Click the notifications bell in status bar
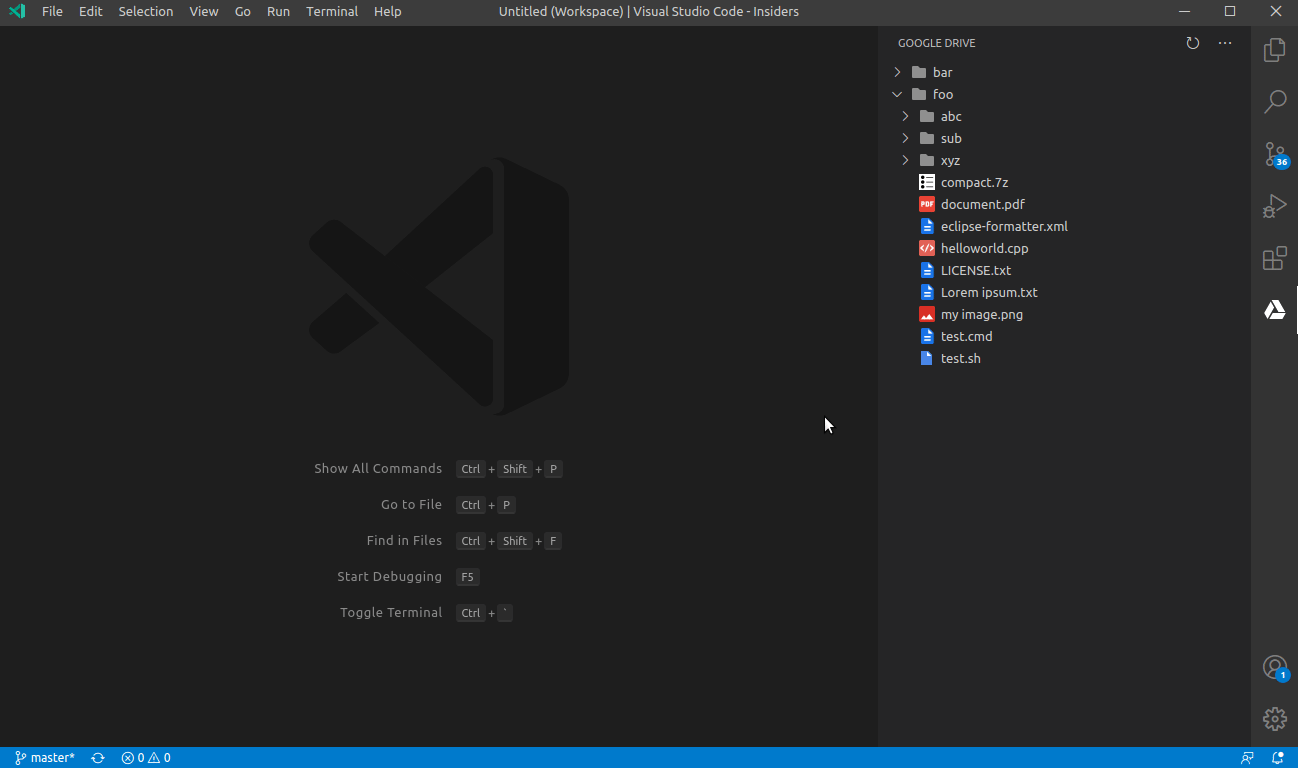 tap(1278, 758)
